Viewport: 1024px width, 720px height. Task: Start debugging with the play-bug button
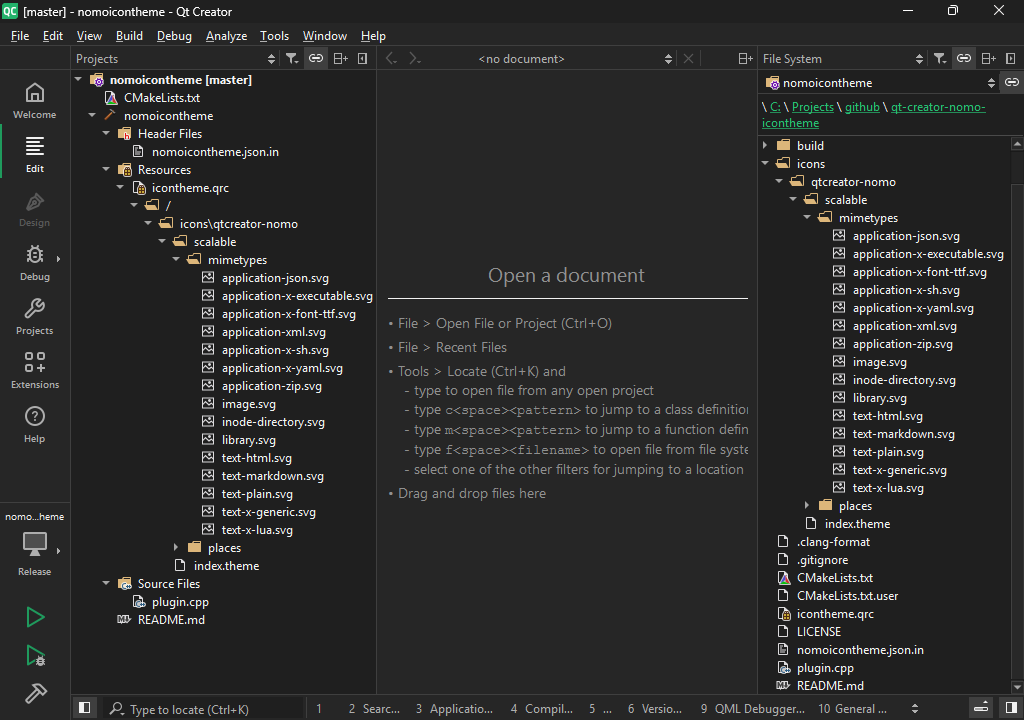pyautogui.click(x=35, y=655)
